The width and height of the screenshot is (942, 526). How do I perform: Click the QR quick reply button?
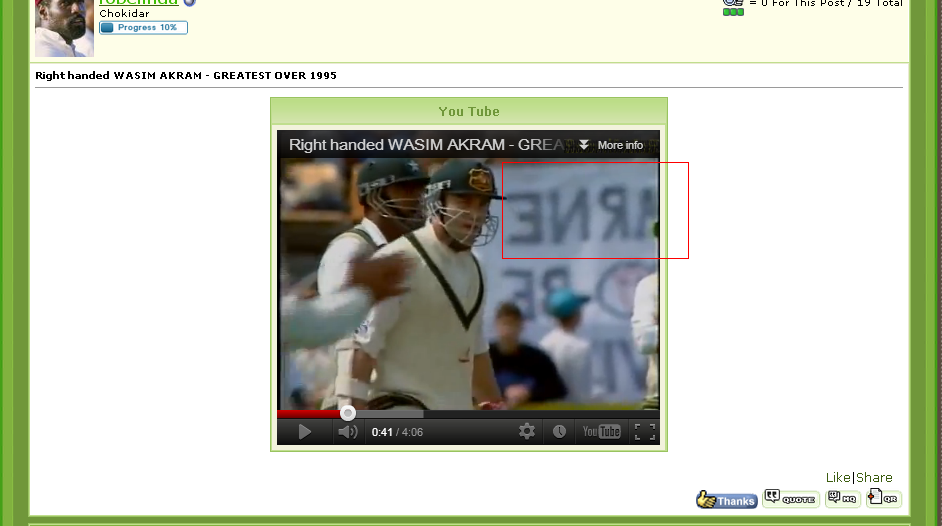point(883,498)
